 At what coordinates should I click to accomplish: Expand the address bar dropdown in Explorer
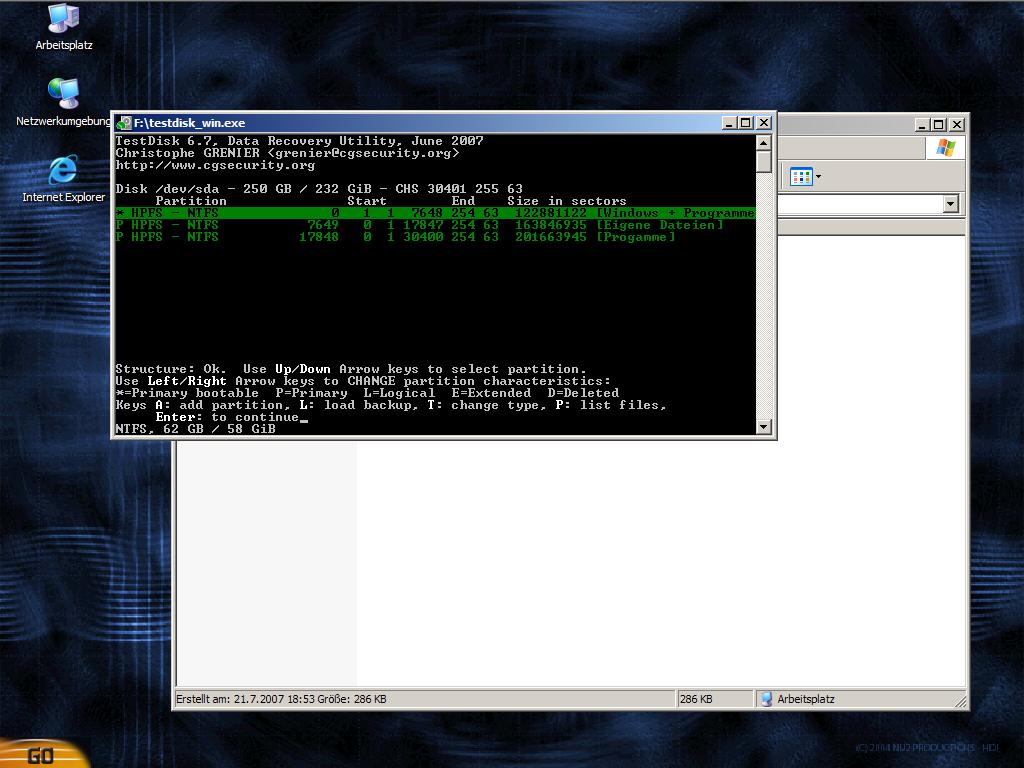click(x=950, y=204)
